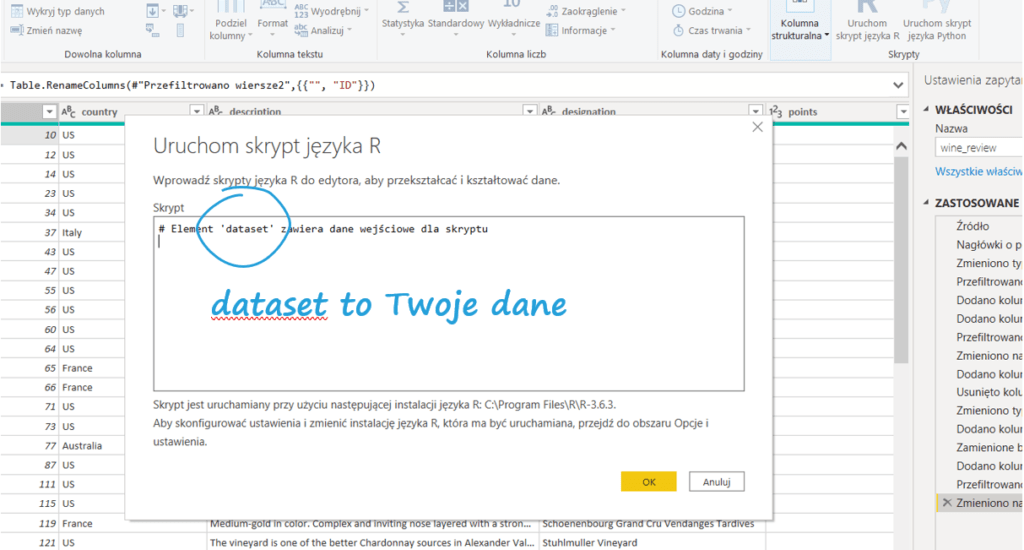Collapse the WŁAŚCIWOŚCI section
The image size is (1024, 550).
pos(926,109)
